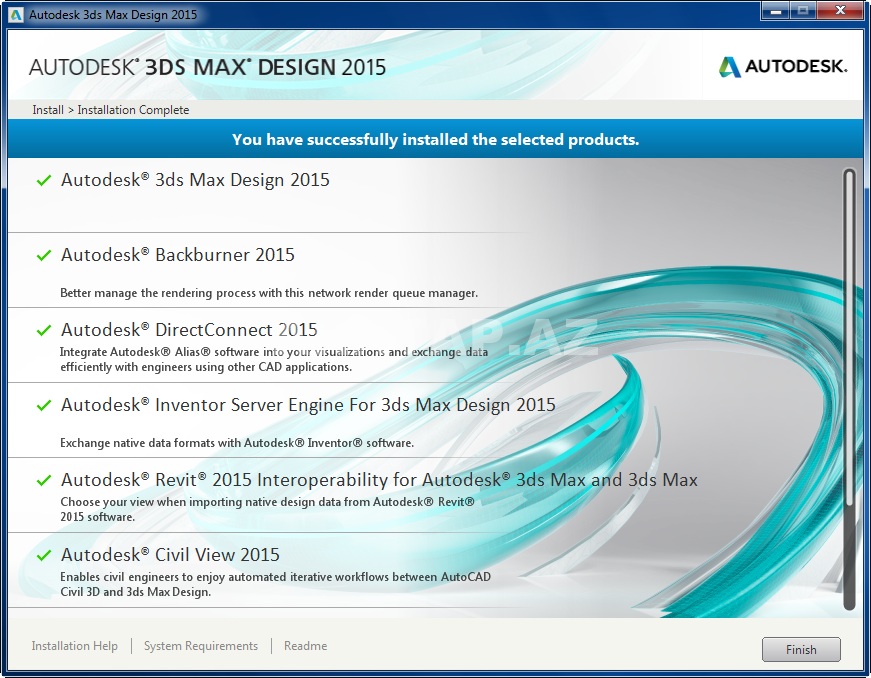Close the installer window
This screenshot has height=678, width=871.
pyautogui.click(x=840, y=11)
